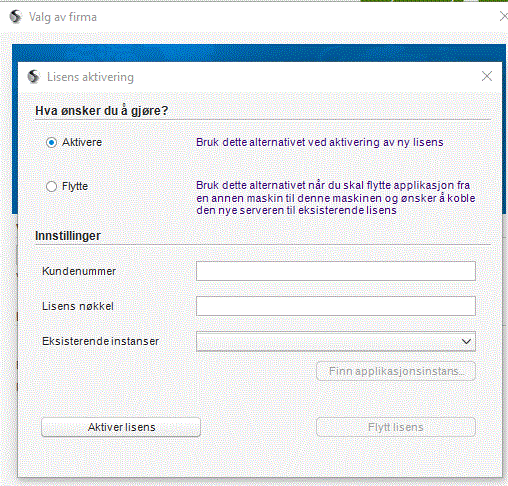Click the Flytte description about annen maskin
This screenshot has height=486, width=508.
pos(336,198)
